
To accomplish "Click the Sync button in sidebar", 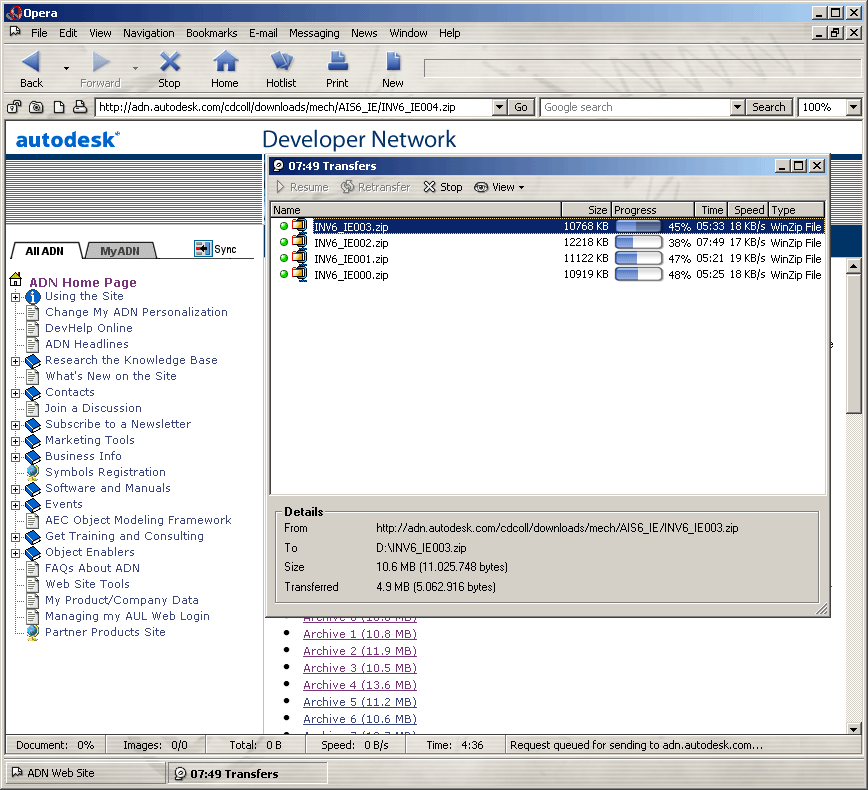I will coord(216,249).
